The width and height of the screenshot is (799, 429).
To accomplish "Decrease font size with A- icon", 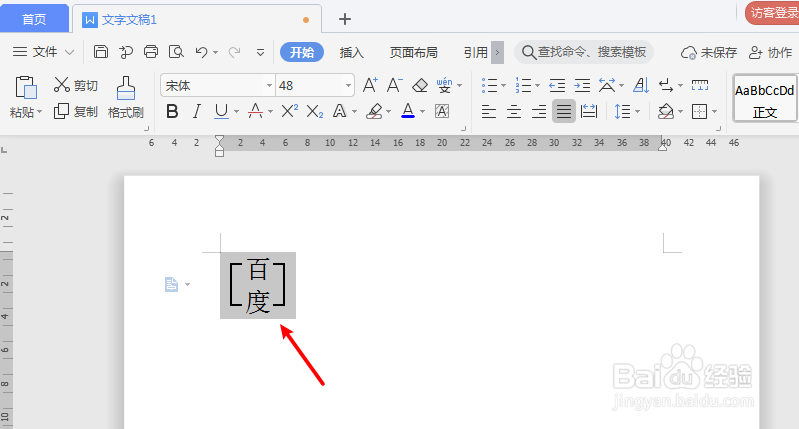I will 394,85.
